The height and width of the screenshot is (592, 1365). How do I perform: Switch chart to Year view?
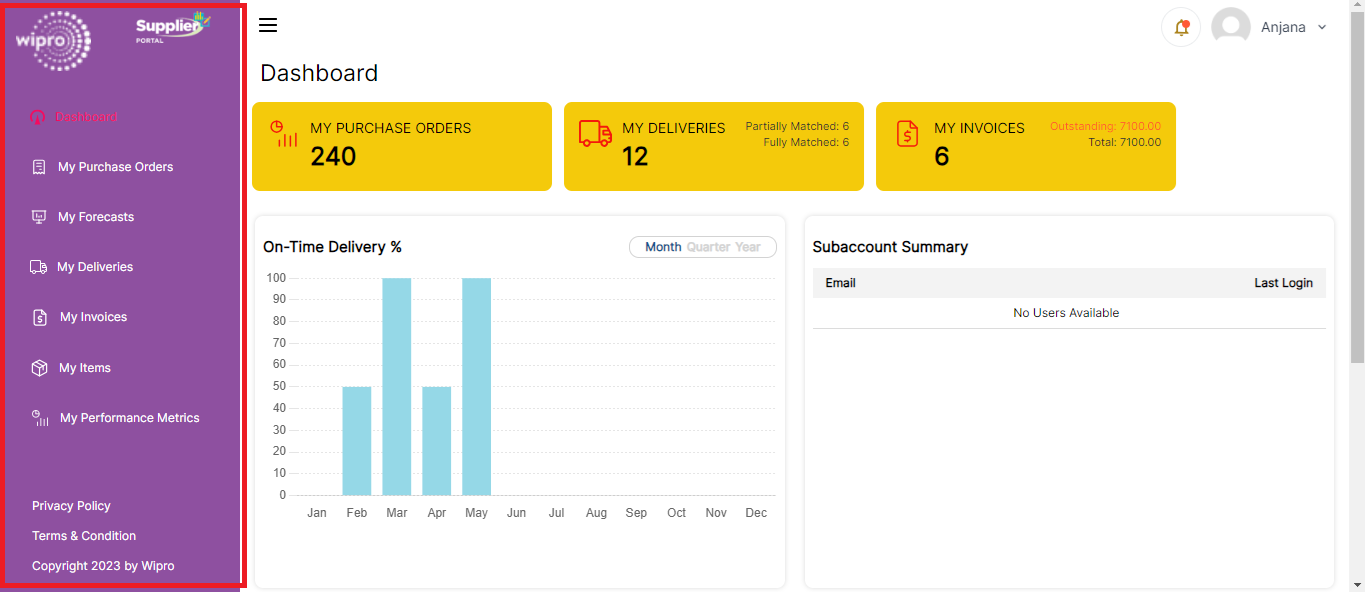[x=748, y=247]
